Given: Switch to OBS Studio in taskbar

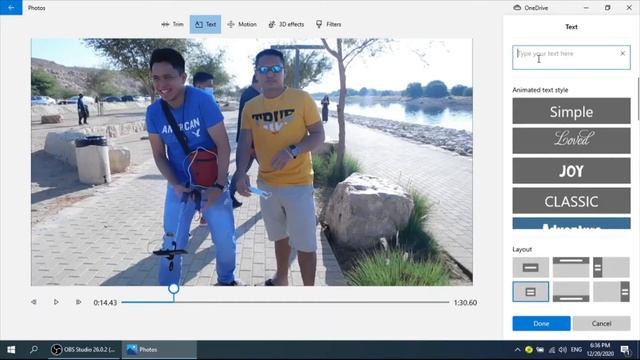Looking at the screenshot, I should tap(84, 350).
